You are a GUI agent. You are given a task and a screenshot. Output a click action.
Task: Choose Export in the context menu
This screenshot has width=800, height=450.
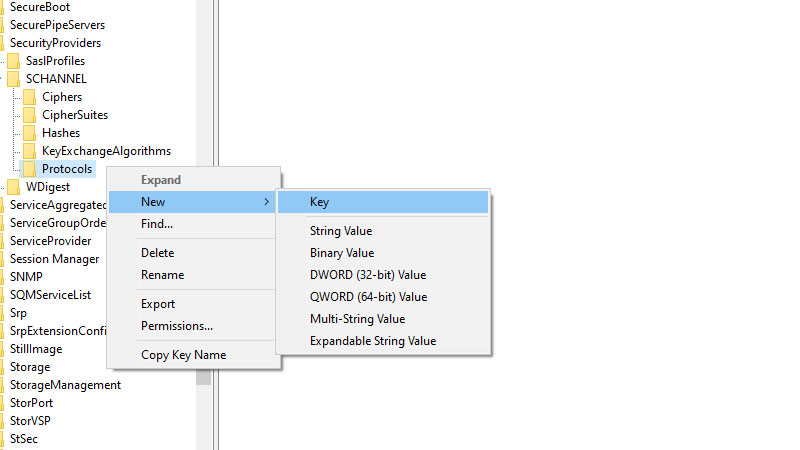[193, 304]
